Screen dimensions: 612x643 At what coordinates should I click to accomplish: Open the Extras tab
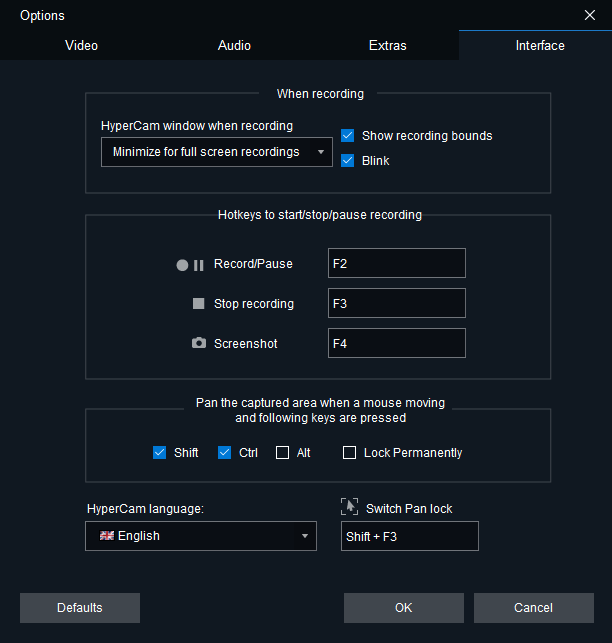click(388, 45)
